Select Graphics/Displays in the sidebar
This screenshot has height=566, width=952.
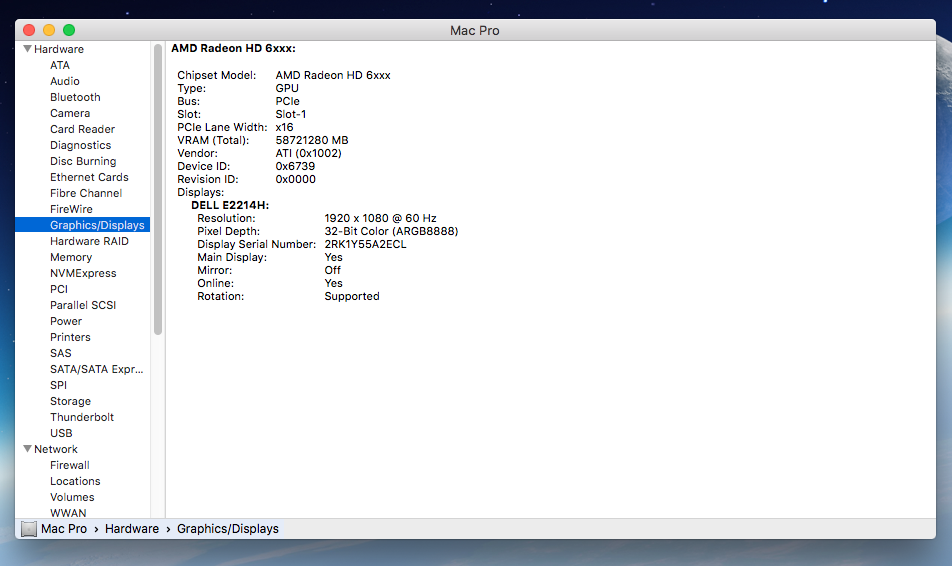pyautogui.click(x=83, y=225)
